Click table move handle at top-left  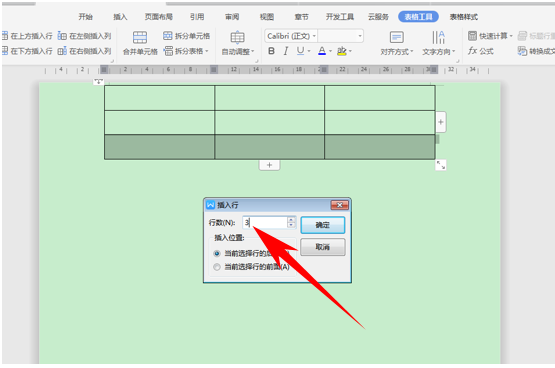pyautogui.click(x=98, y=82)
